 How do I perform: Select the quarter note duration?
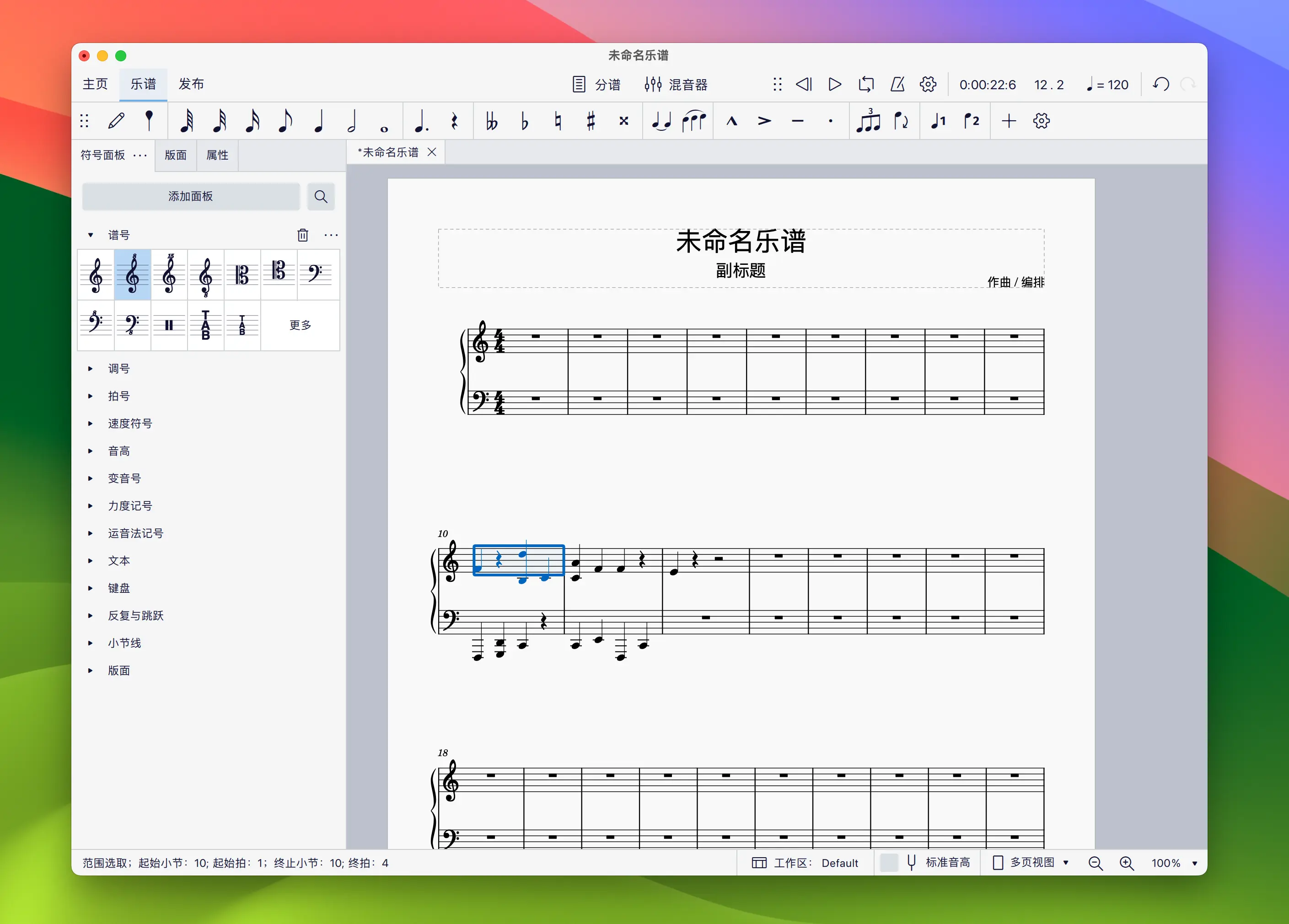click(x=319, y=121)
